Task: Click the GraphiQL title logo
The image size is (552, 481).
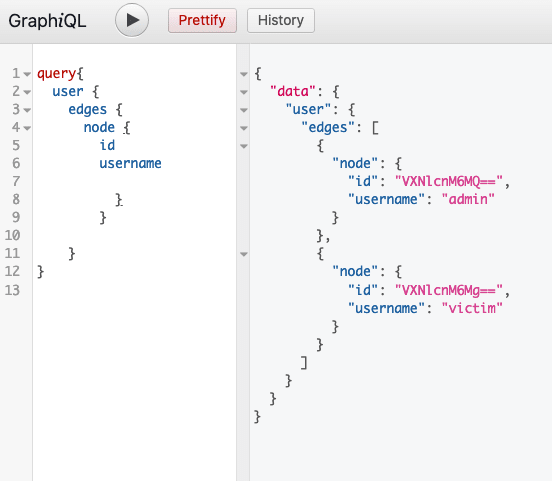Action: coord(47,21)
